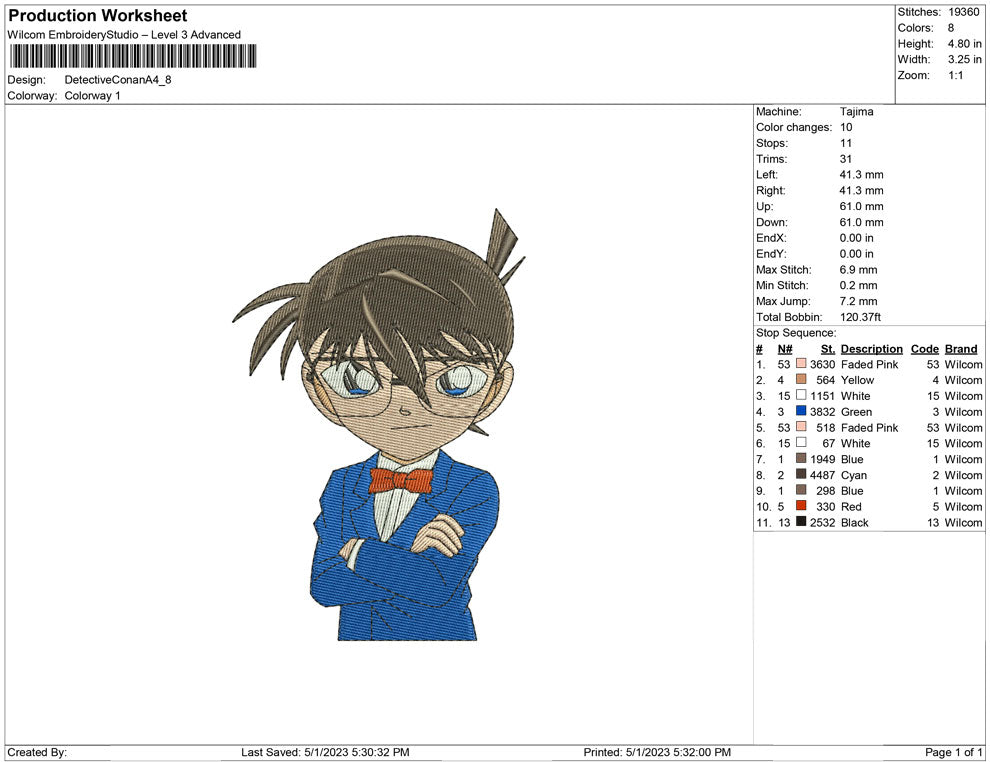Image resolution: width=990 pixels, height=762 pixels.
Task: Click the Wilcom EmbroideryStudio Level 3 Advanced text
Action: pyautogui.click(x=124, y=35)
